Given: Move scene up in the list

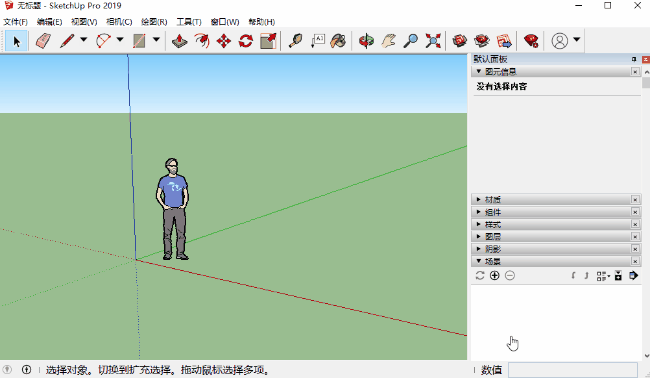Looking at the screenshot, I should coord(574,276).
